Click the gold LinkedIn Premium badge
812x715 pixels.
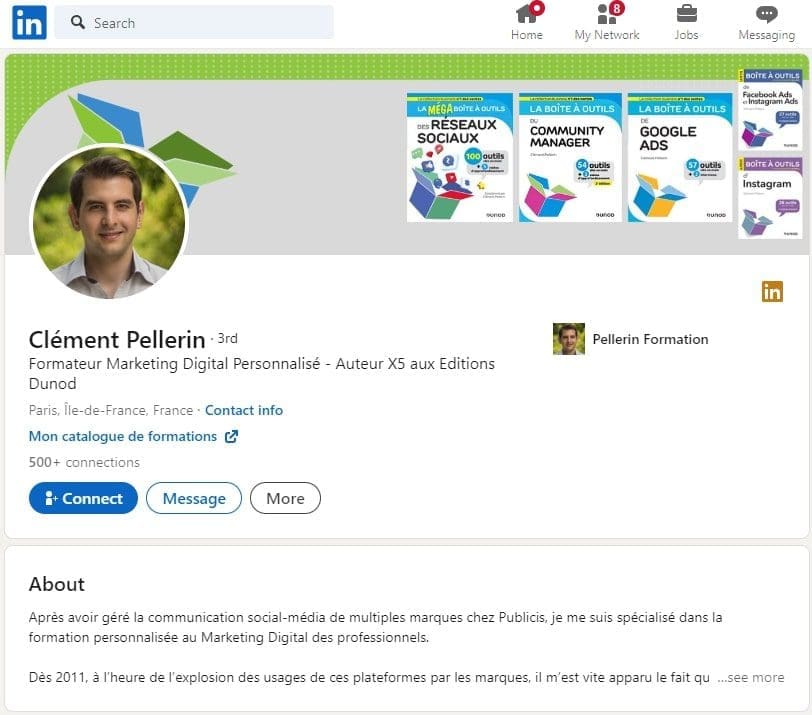click(x=772, y=291)
